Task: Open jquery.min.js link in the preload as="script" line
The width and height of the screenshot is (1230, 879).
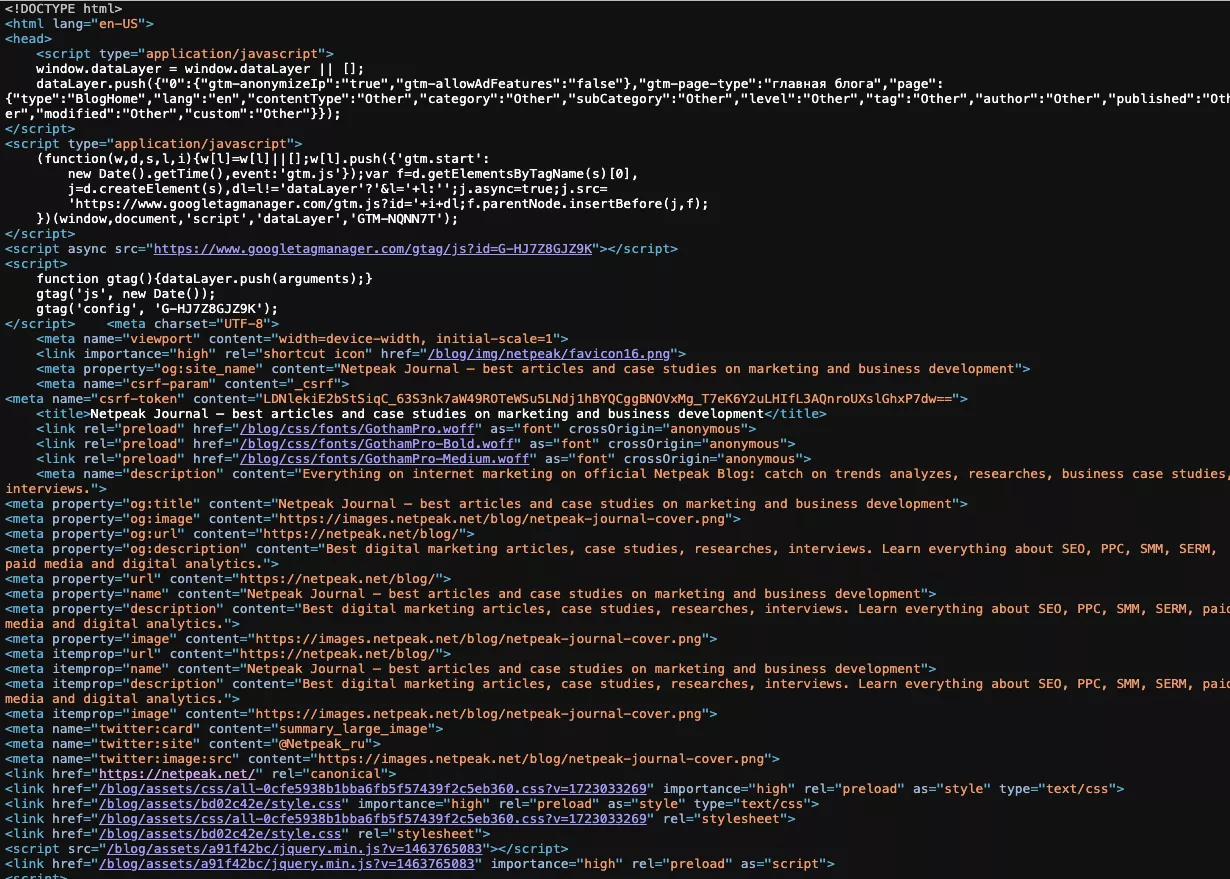Action: point(288,864)
